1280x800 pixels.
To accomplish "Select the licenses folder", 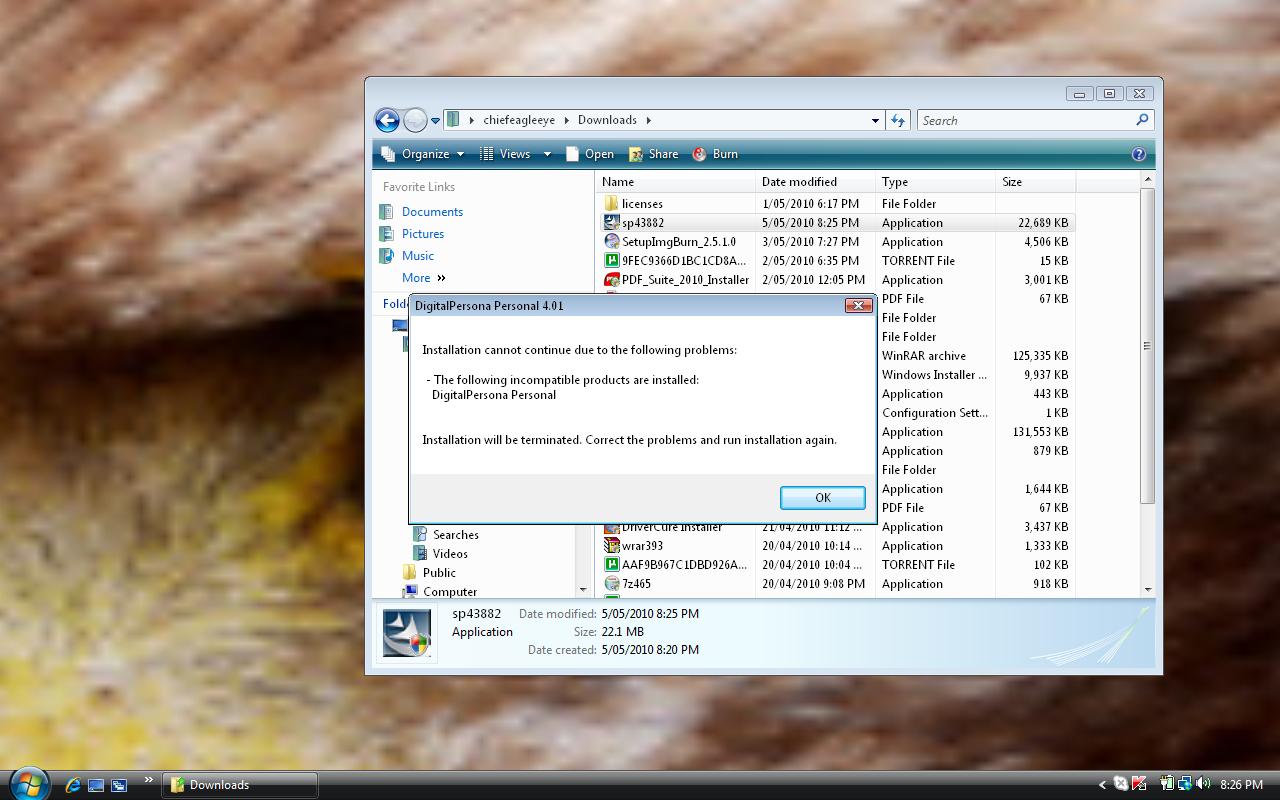I will [836, 204].
